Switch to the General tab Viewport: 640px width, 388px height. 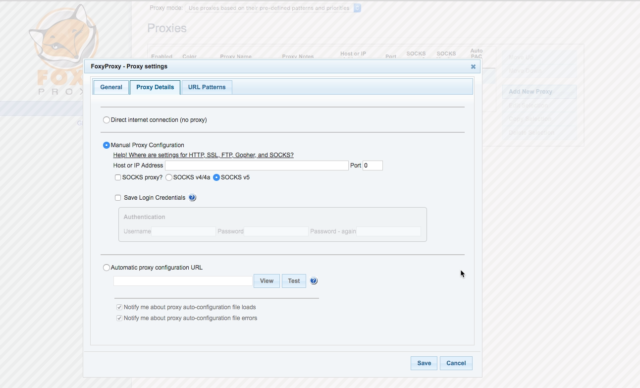point(111,87)
